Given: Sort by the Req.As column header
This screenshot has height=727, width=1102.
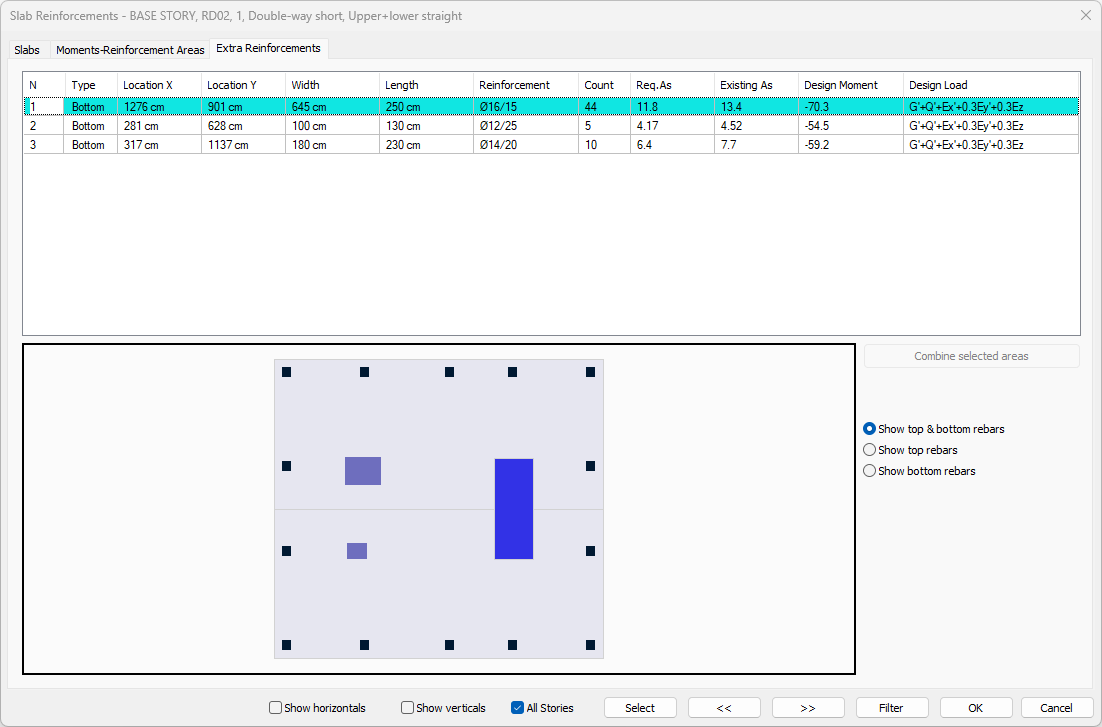Looking at the screenshot, I should pos(672,85).
